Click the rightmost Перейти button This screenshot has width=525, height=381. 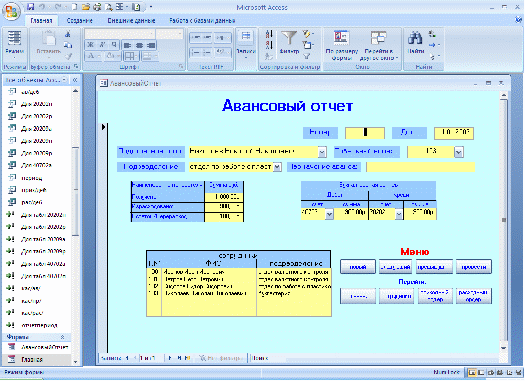(x=474, y=296)
